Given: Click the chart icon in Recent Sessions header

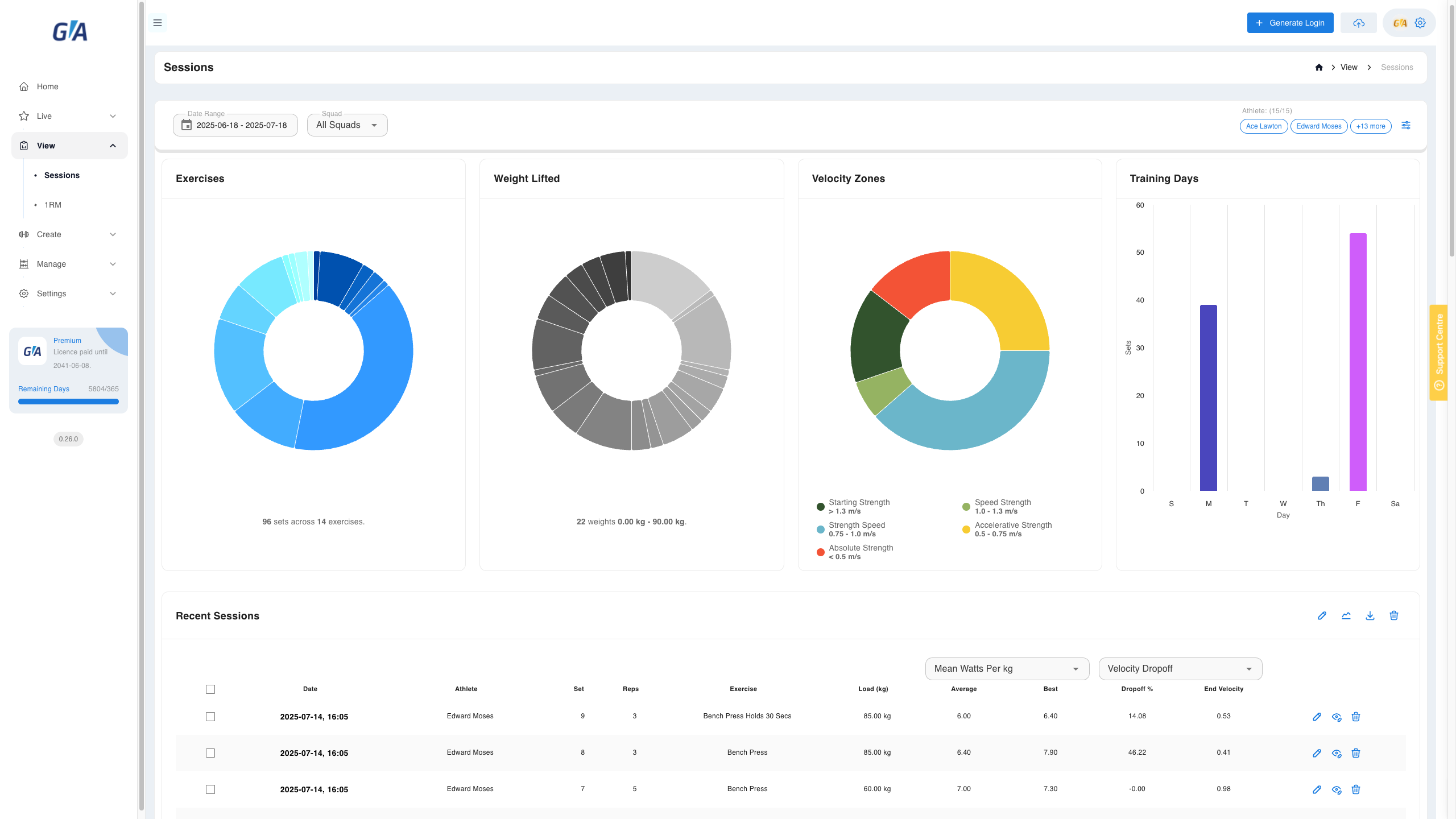Looking at the screenshot, I should (x=1346, y=615).
